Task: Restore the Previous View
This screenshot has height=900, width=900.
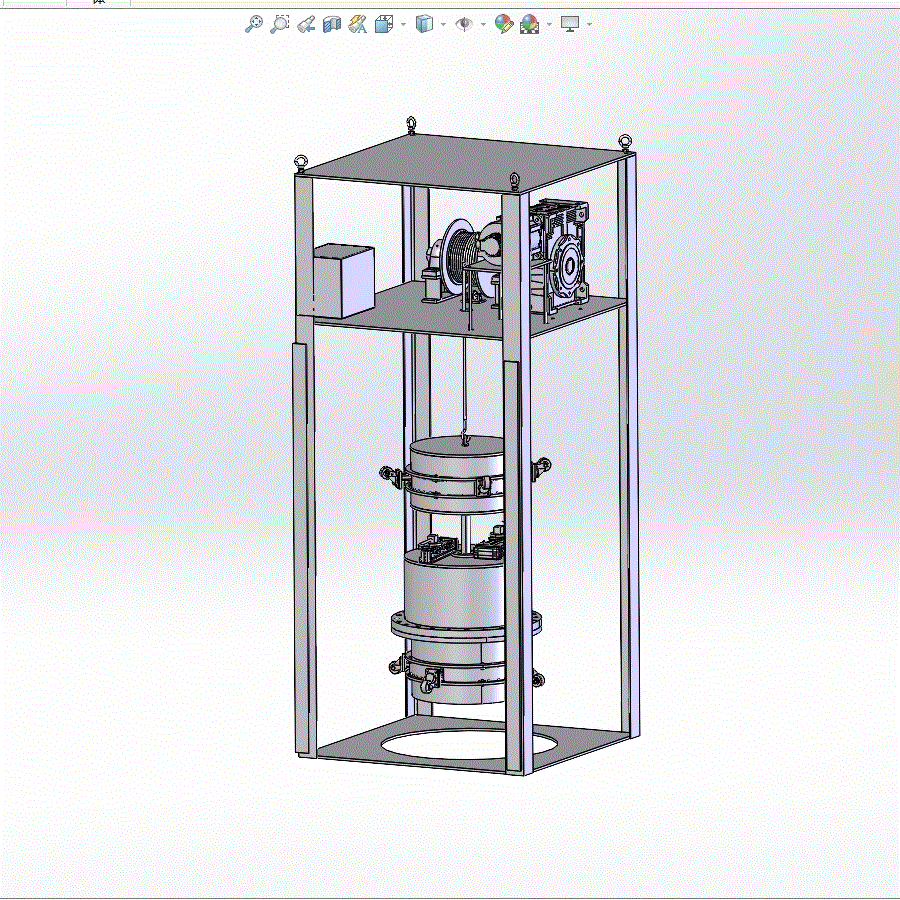Action: (x=306, y=24)
